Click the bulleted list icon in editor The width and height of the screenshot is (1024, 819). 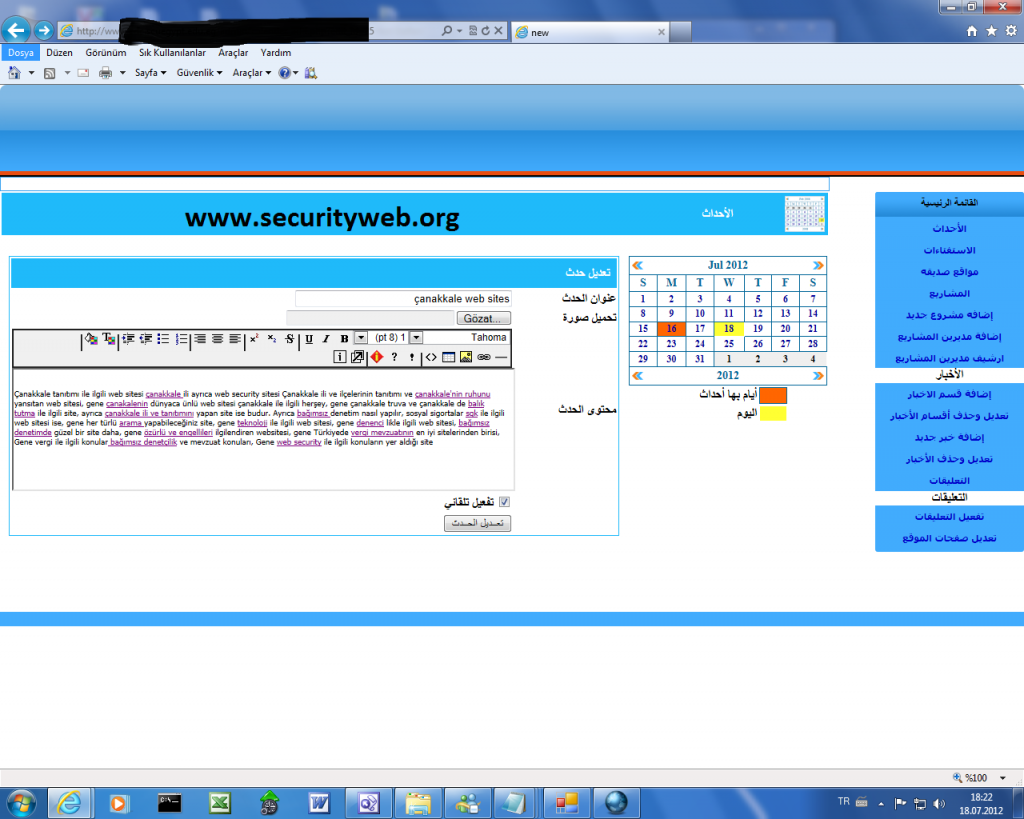coord(163,338)
